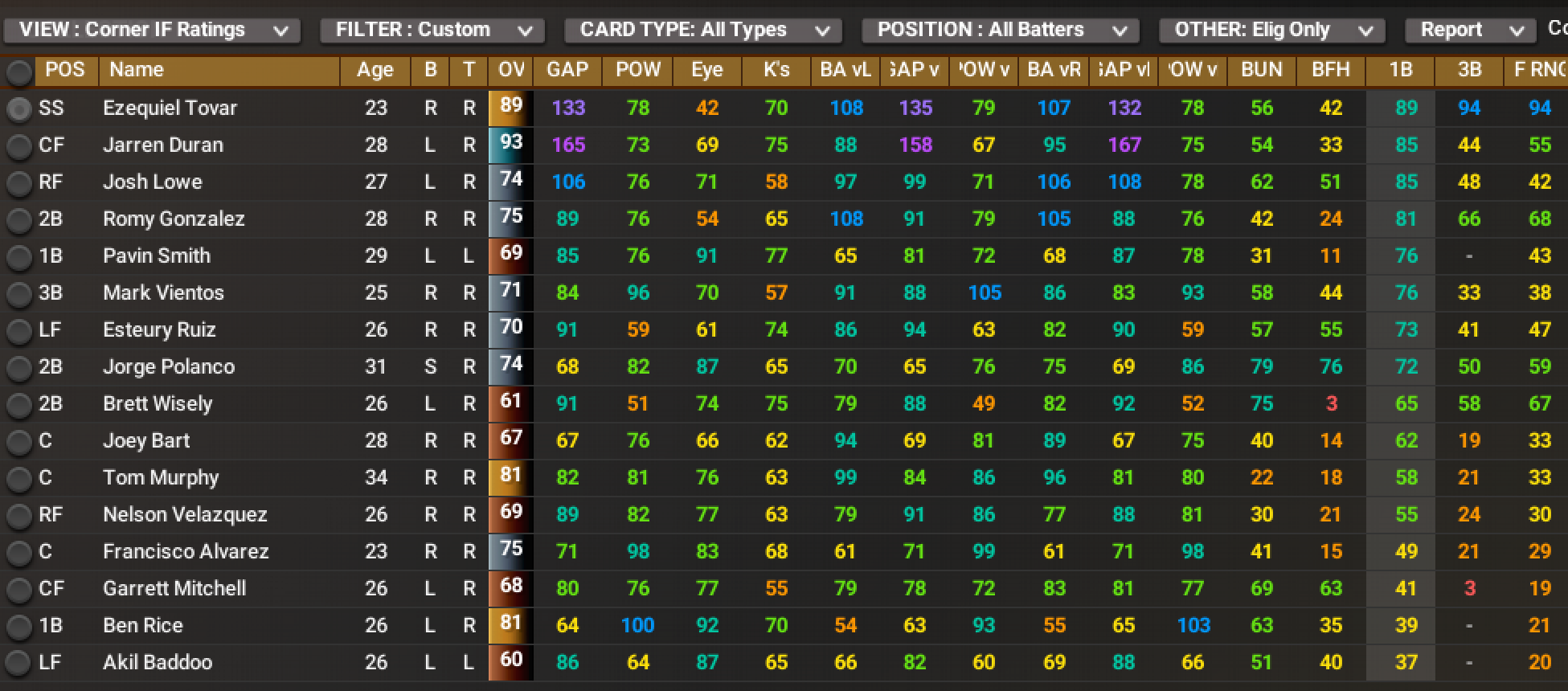Click Jorge Polanco's BUN value 79
The width and height of the screenshot is (1568, 691).
click(1262, 367)
